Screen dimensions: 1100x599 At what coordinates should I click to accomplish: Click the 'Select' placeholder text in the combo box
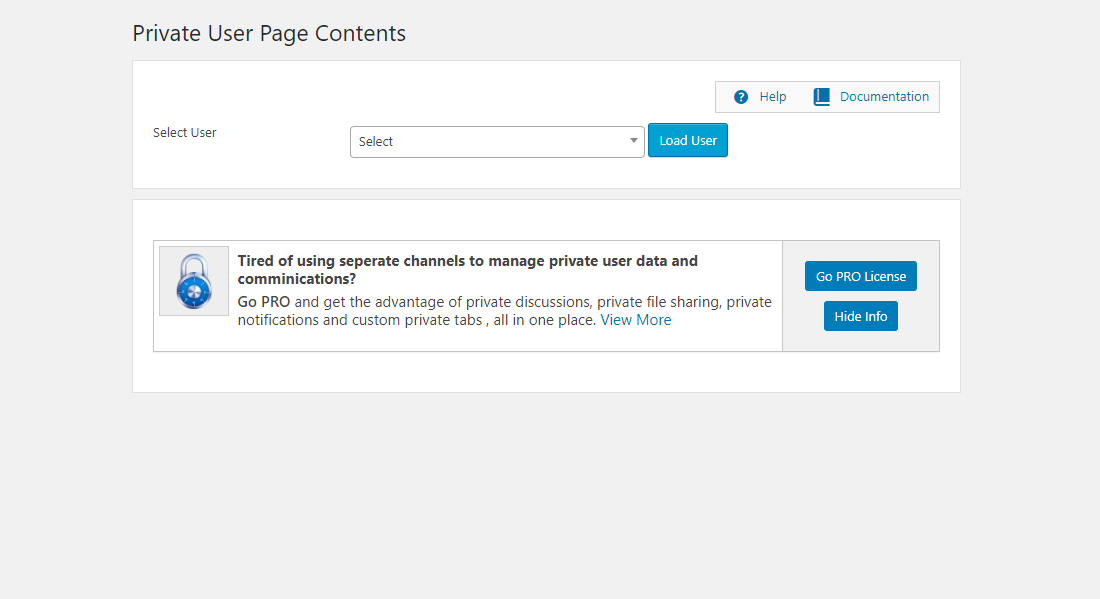click(x=376, y=142)
